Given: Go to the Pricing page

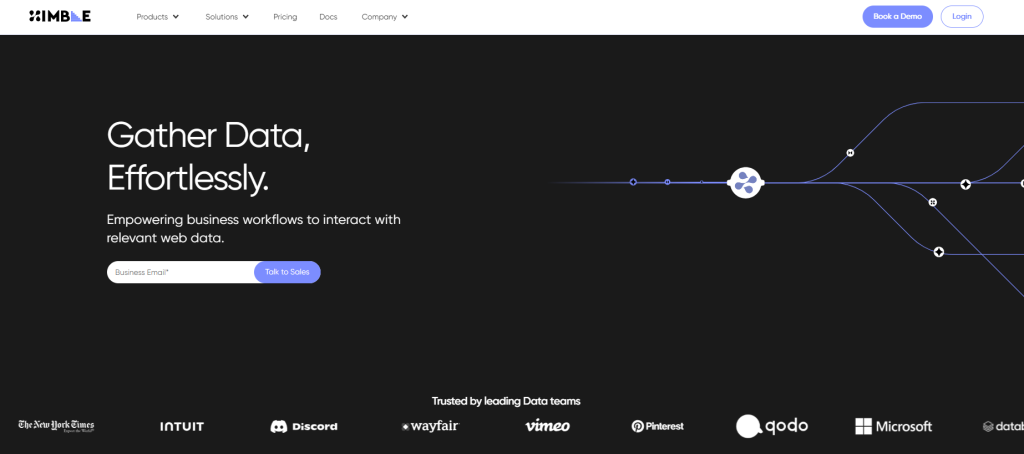Looking at the screenshot, I should [285, 17].
